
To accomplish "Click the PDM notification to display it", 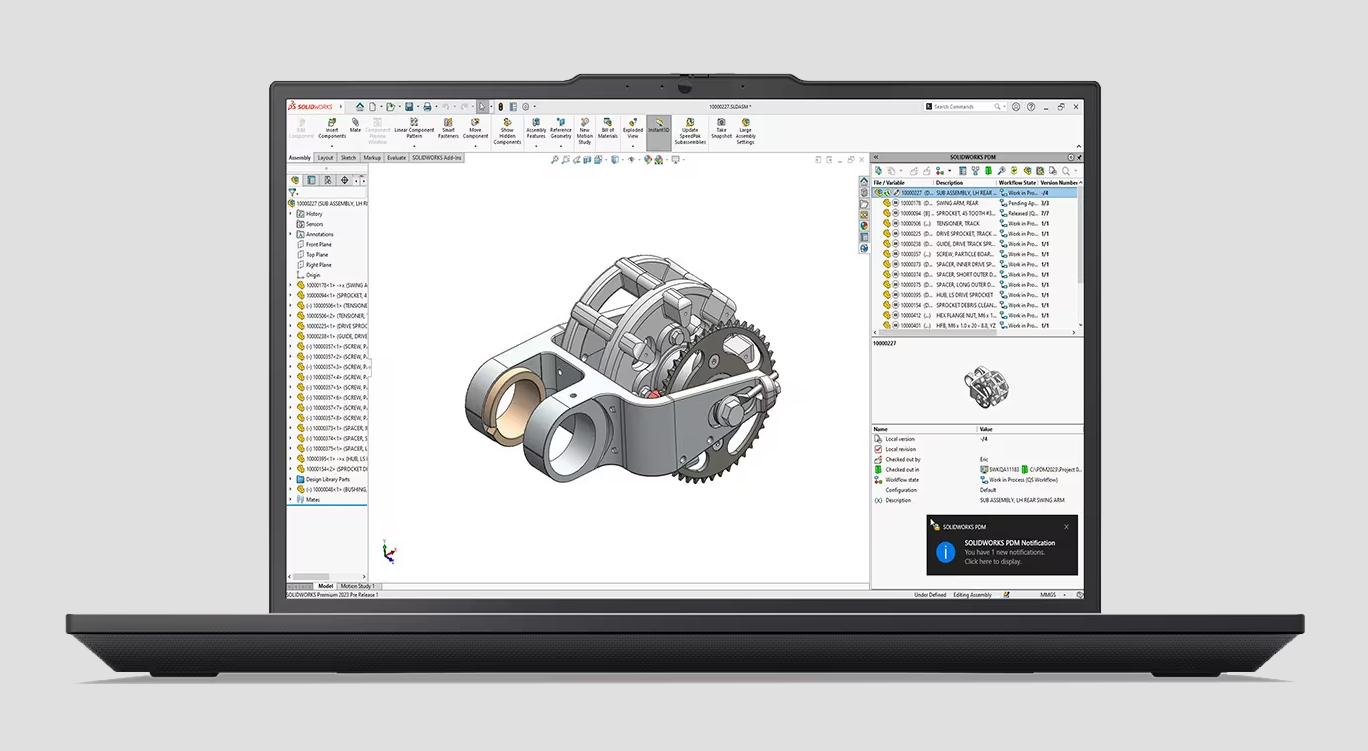I will coord(1003,552).
